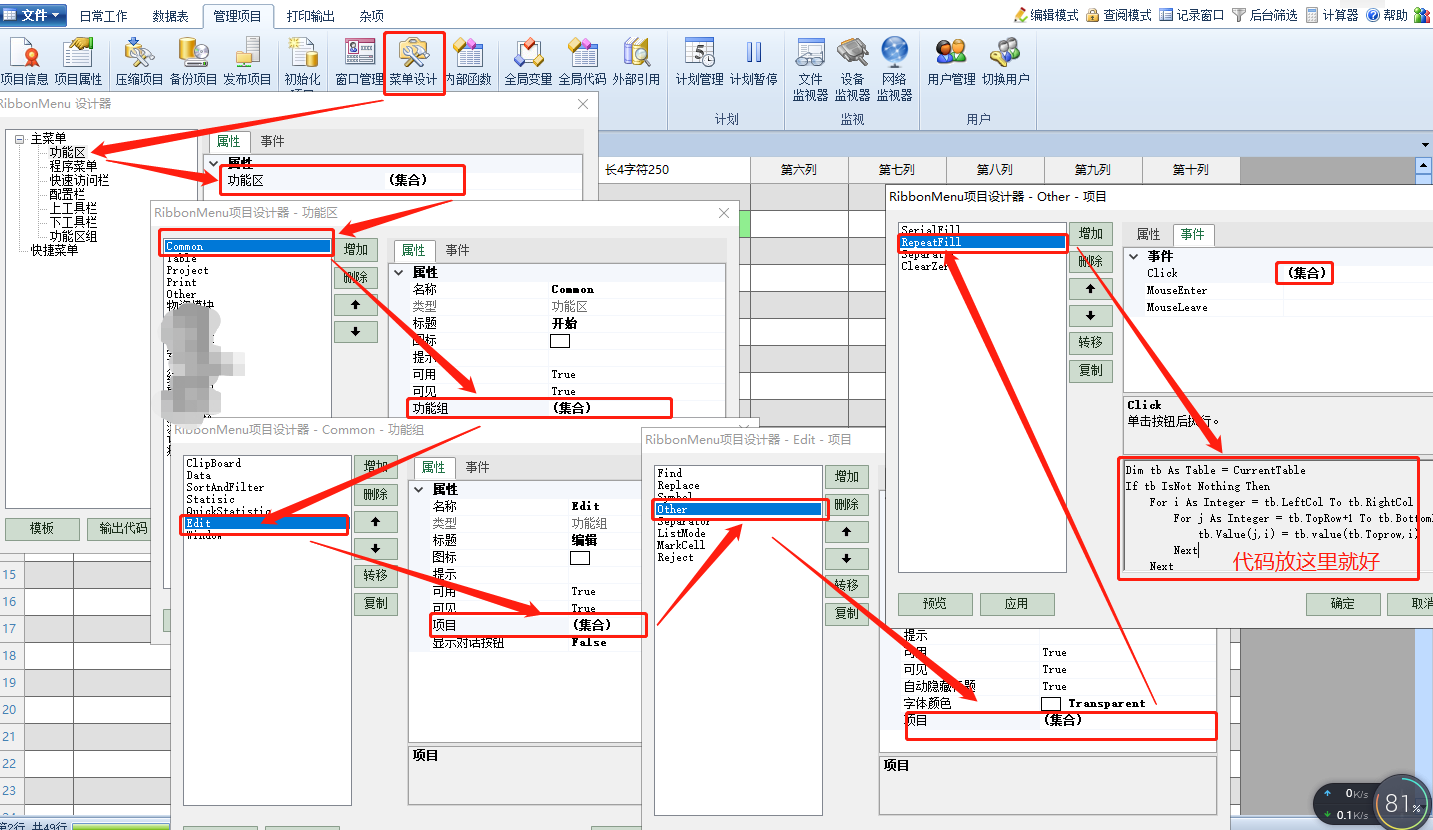The height and width of the screenshot is (830, 1433).
Task: Click 模板 button in RibbonMenu 设计器
Action: (42, 529)
